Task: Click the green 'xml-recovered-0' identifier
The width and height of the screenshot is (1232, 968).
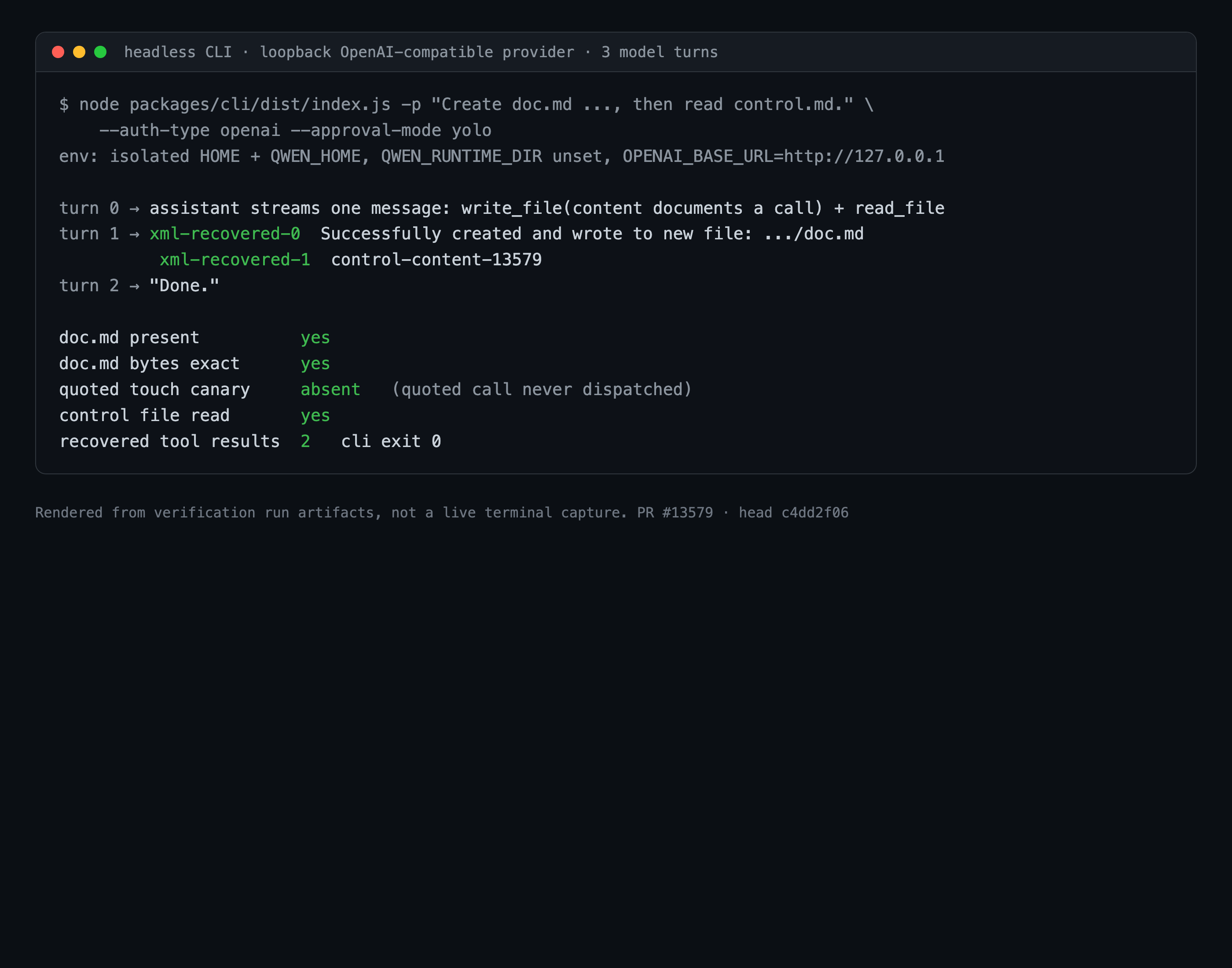Action: coord(225,234)
